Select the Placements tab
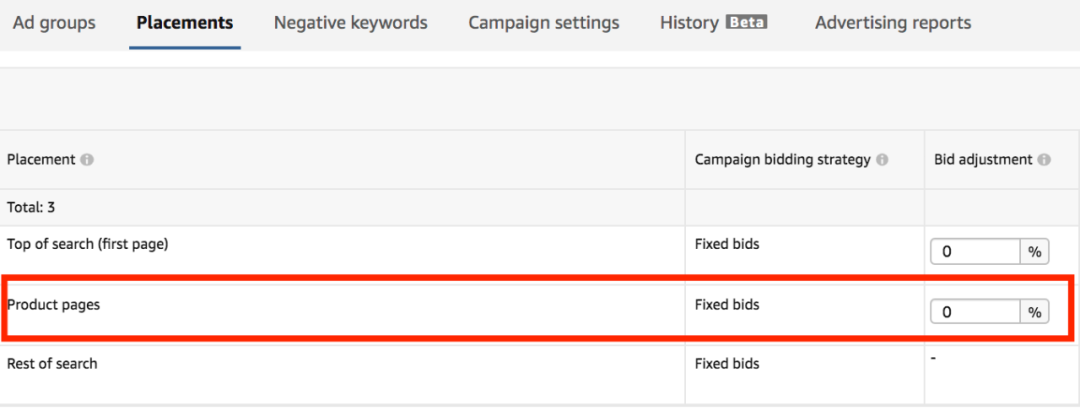Screen dimensions: 1080x411 pos(185,23)
